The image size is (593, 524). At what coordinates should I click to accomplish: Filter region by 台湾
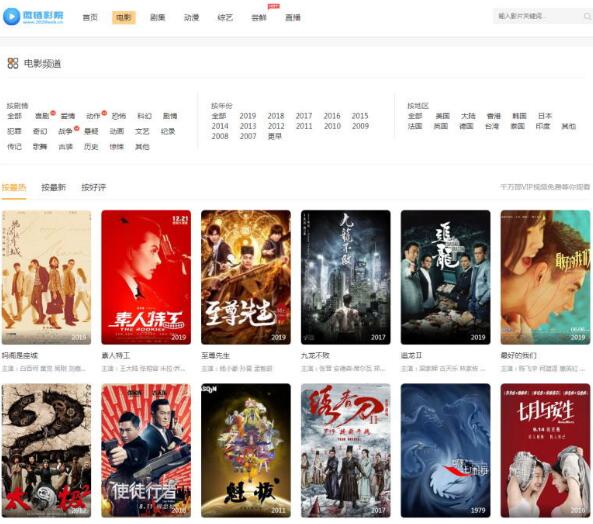pyautogui.click(x=492, y=126)
